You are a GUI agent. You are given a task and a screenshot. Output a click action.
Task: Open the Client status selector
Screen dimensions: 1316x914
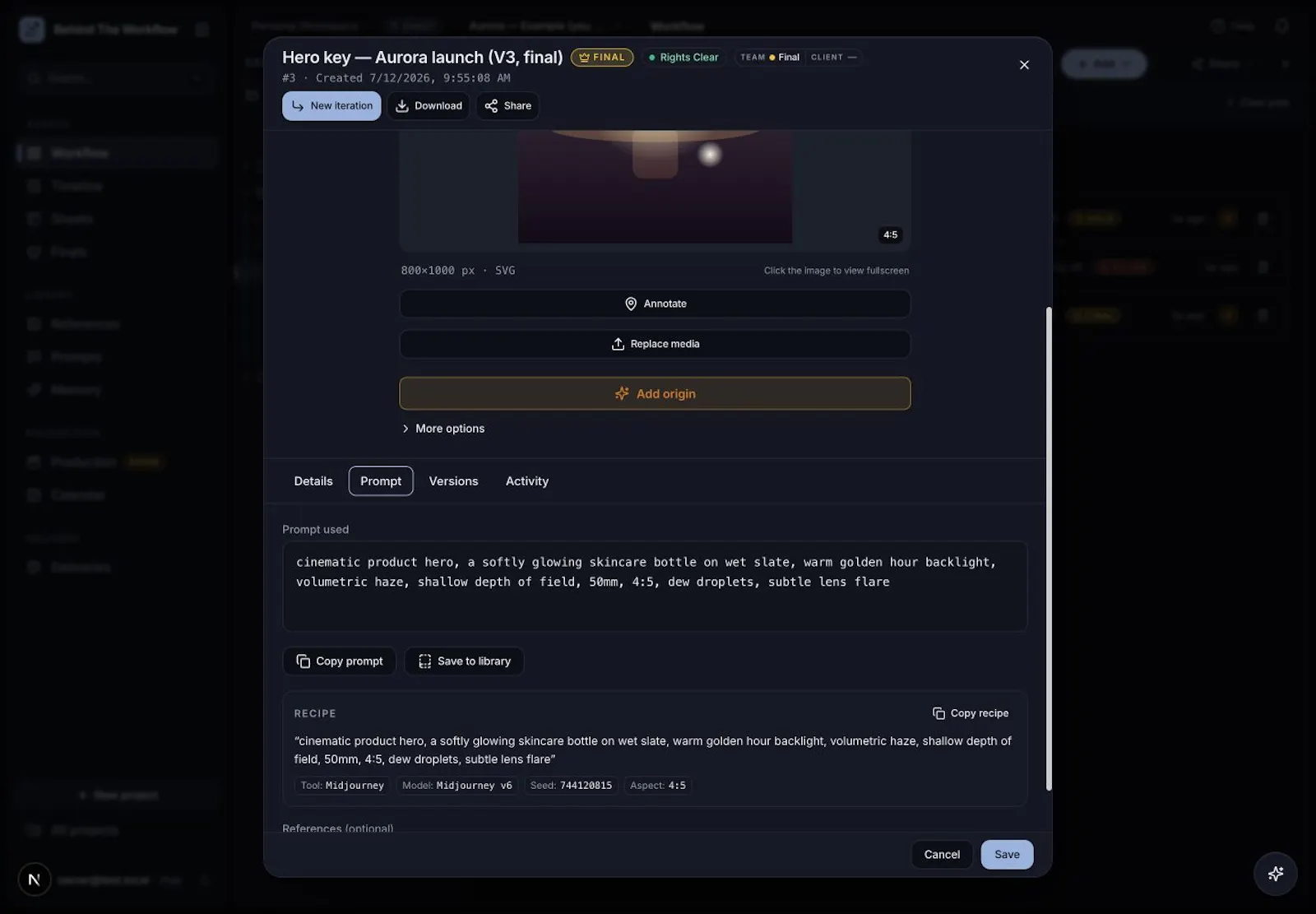(x=833, y=58)
